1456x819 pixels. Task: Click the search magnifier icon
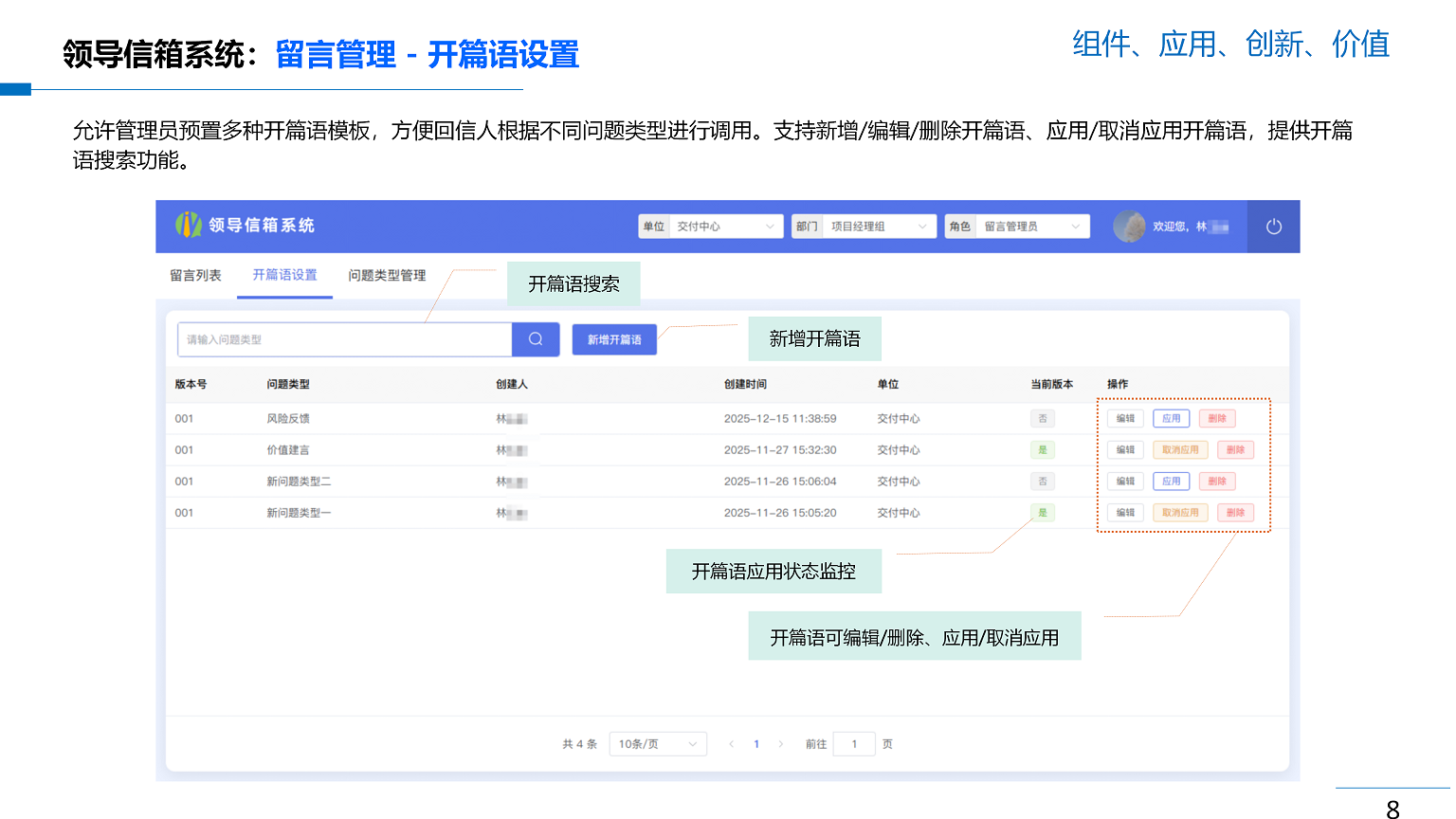tap(536, 339)
